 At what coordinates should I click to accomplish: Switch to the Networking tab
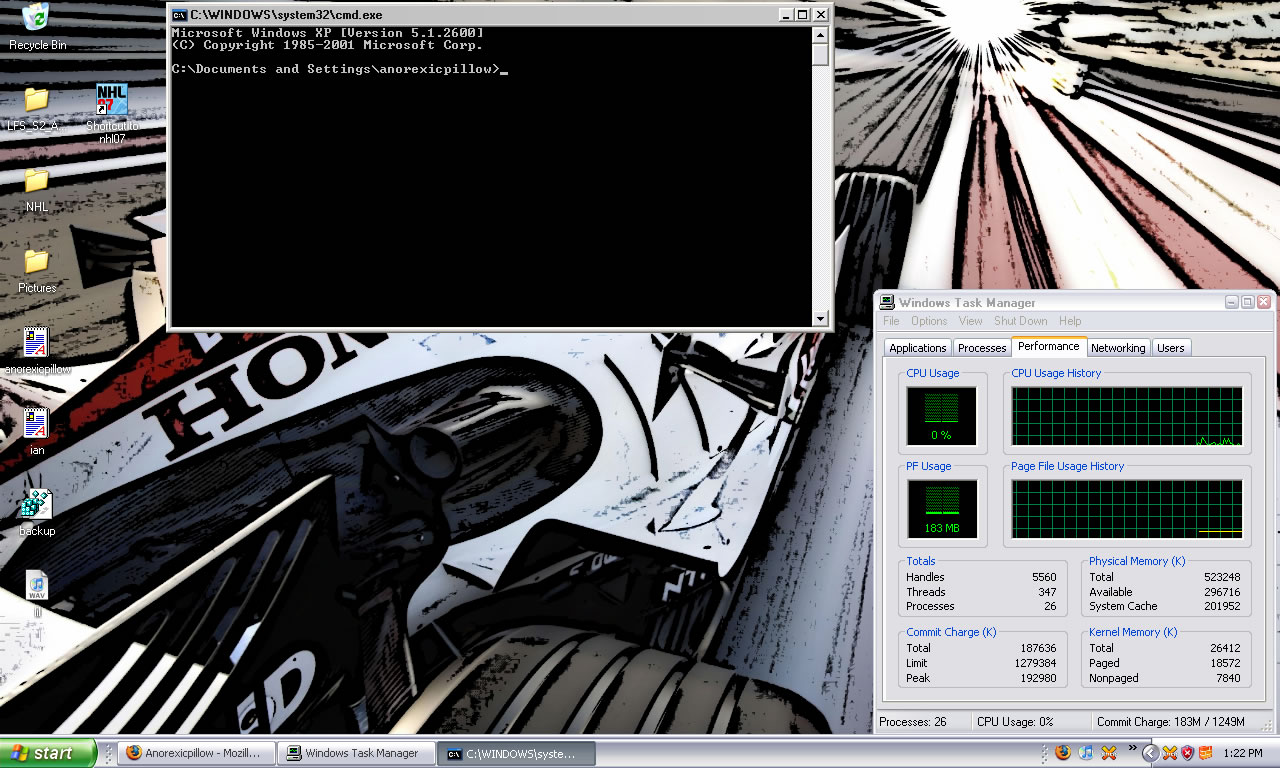point(1118,348)
